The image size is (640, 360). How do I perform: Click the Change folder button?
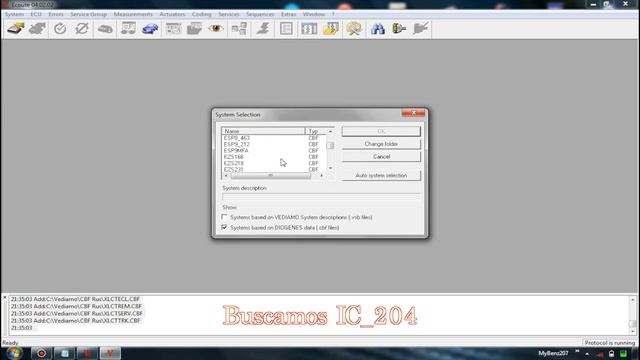tap(381, 144)
